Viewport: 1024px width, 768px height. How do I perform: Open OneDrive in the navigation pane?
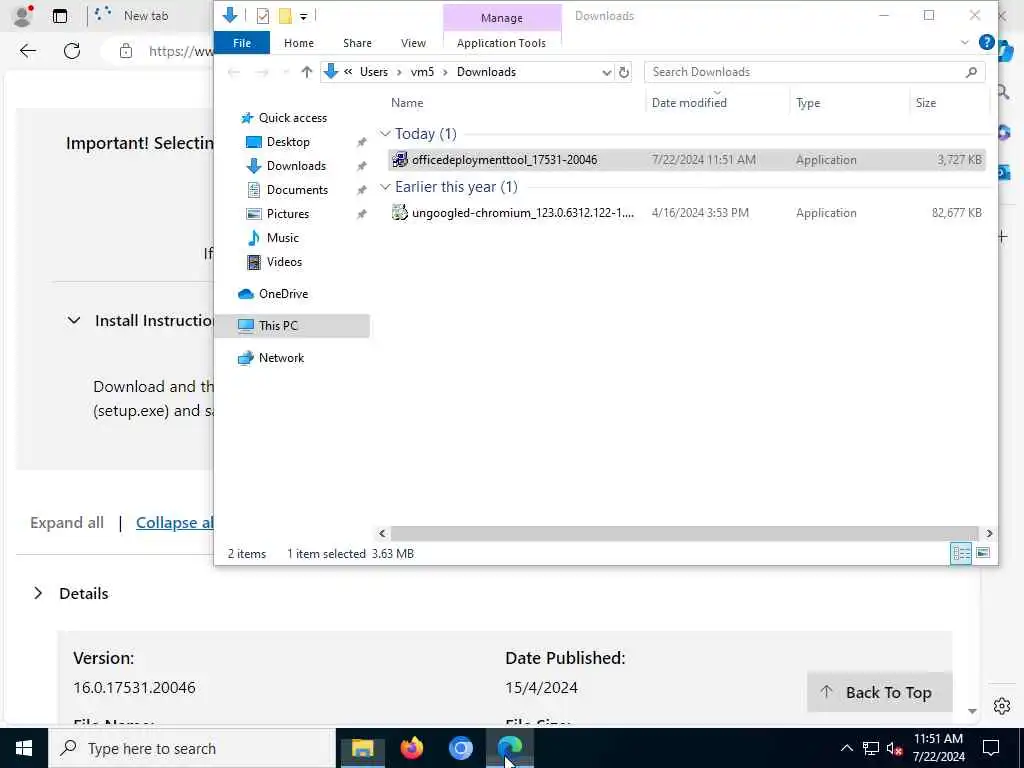(x=283, y=294)
